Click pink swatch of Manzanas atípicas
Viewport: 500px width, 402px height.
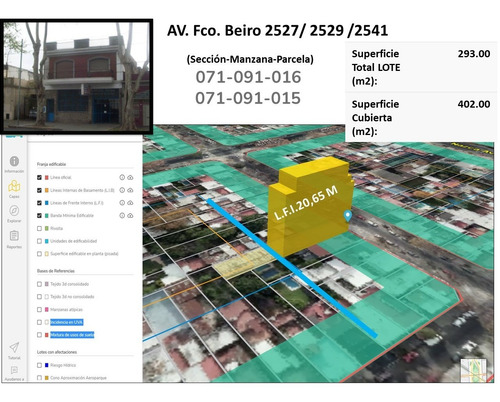47,310
